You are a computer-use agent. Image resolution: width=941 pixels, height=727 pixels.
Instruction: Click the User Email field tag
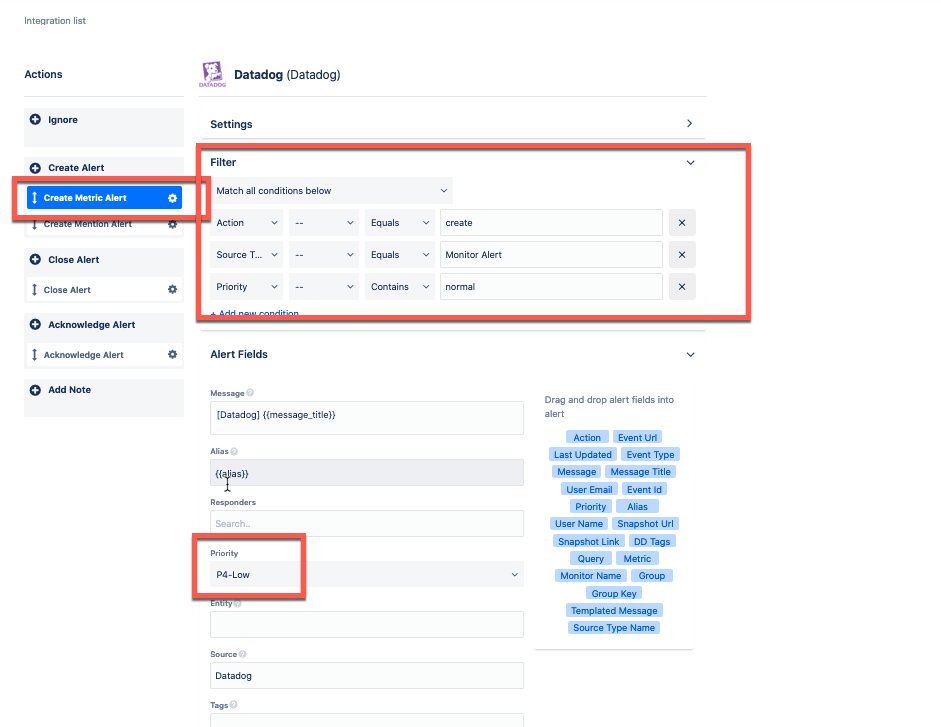coord(589,489)
